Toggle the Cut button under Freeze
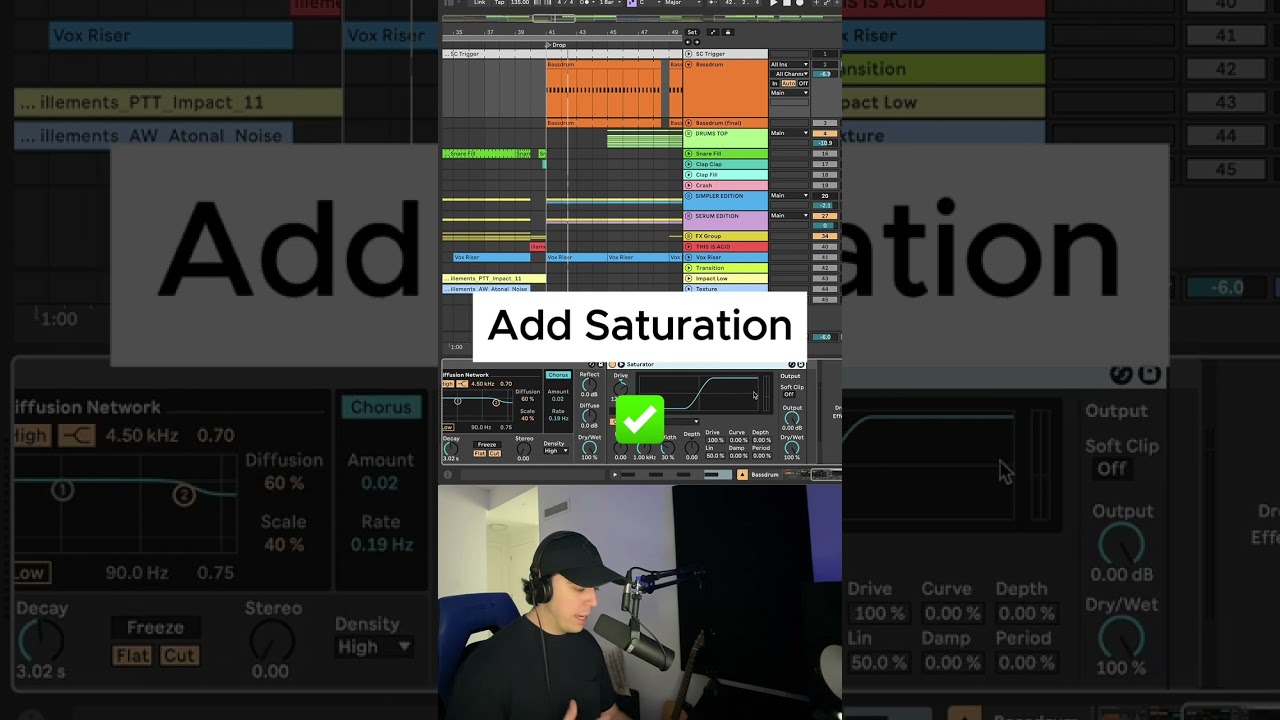 pos(494,453)
